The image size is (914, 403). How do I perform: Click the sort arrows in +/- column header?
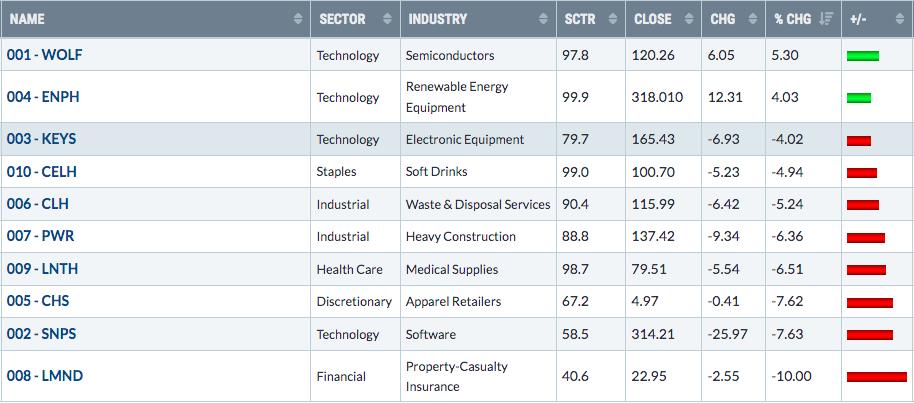899,19
